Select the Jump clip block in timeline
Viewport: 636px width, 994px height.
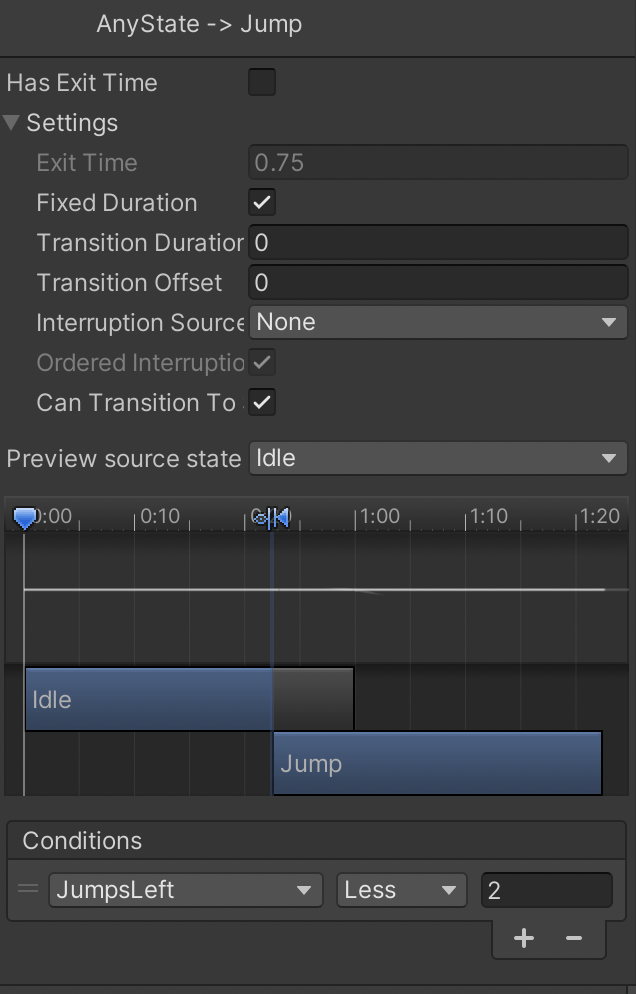[x=437, y=763]
